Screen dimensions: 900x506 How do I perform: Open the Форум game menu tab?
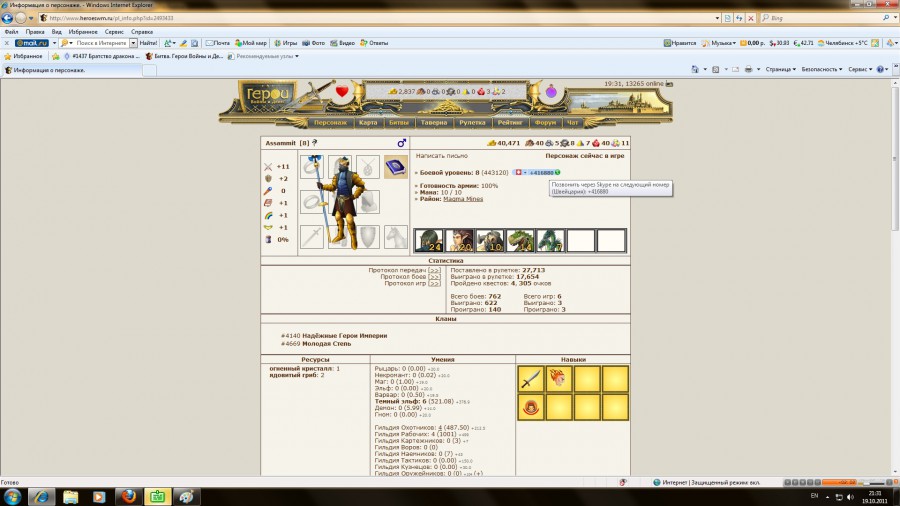545,122
